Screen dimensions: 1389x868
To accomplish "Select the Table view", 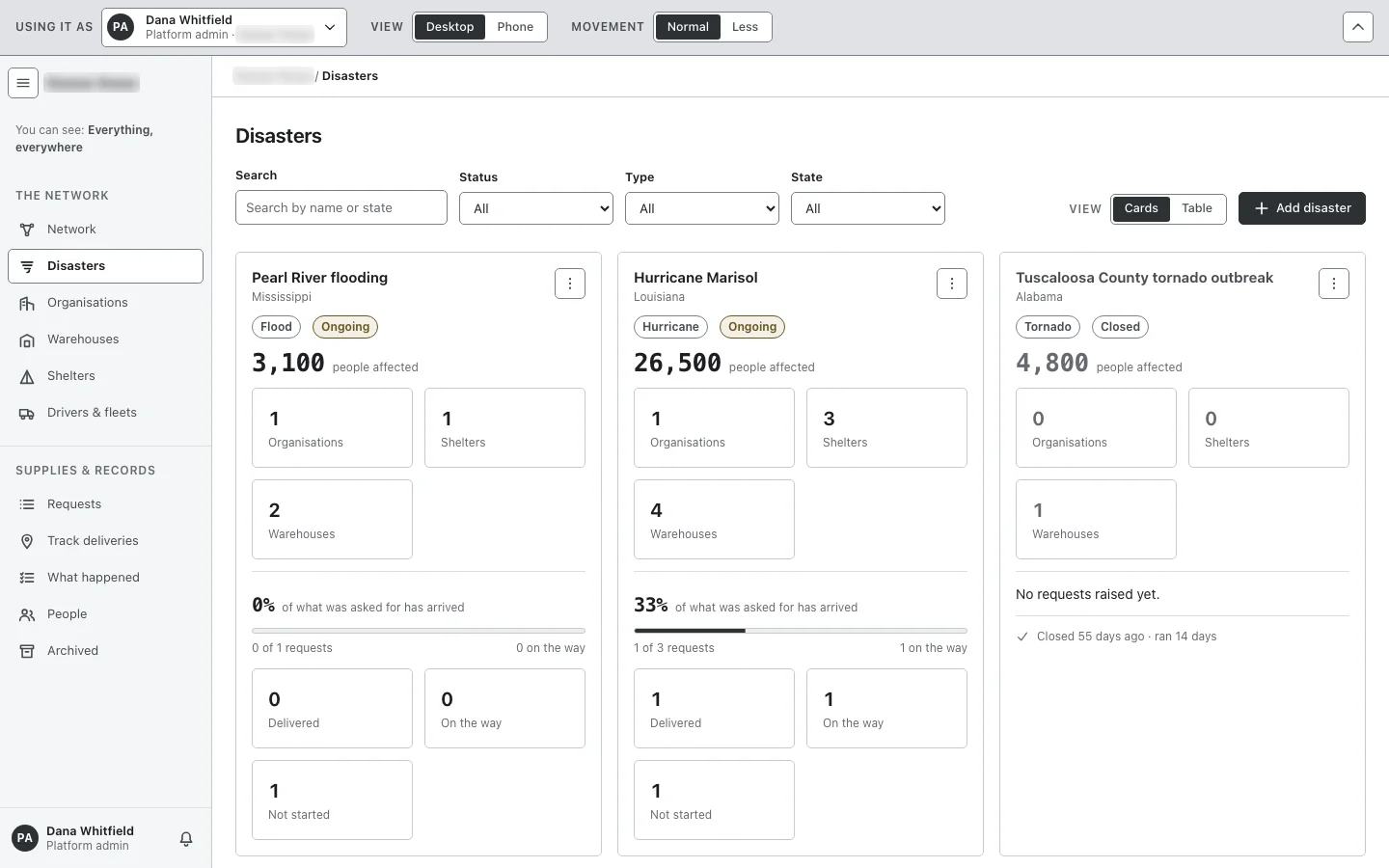I will coord(1197,208).
